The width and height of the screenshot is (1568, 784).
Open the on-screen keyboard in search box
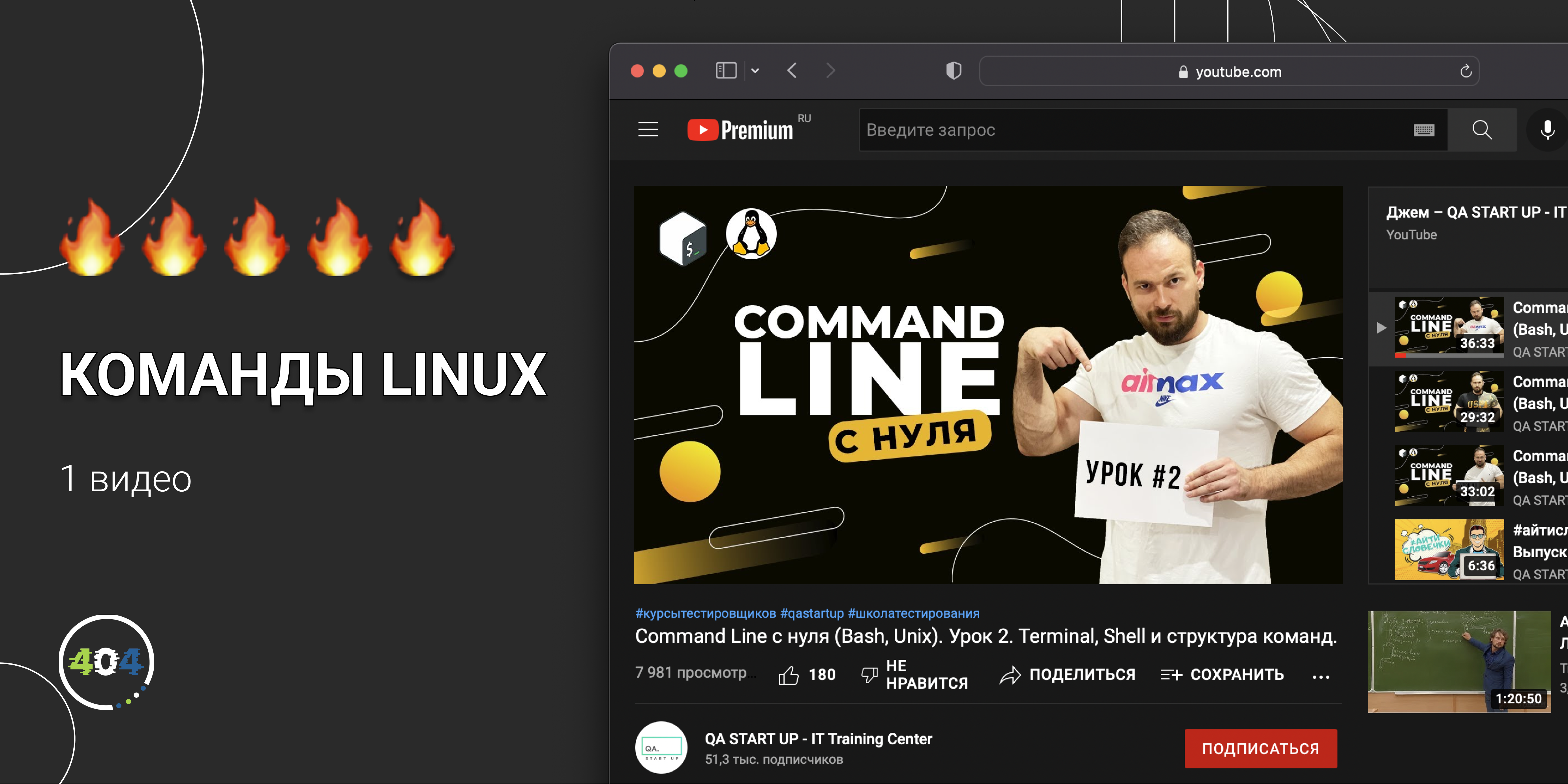1423,130
